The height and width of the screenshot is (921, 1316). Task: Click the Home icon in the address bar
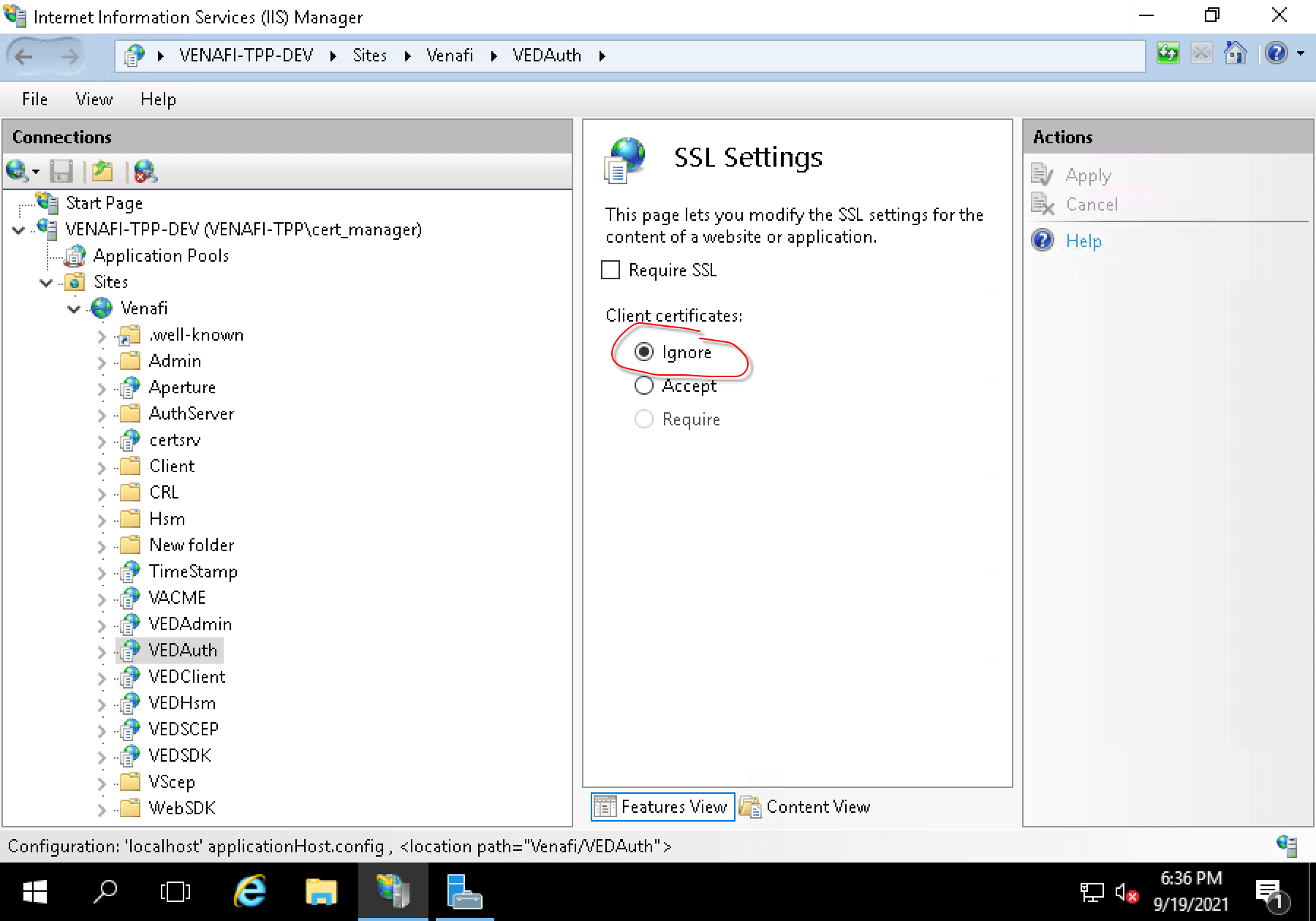tap(1235, 53)
